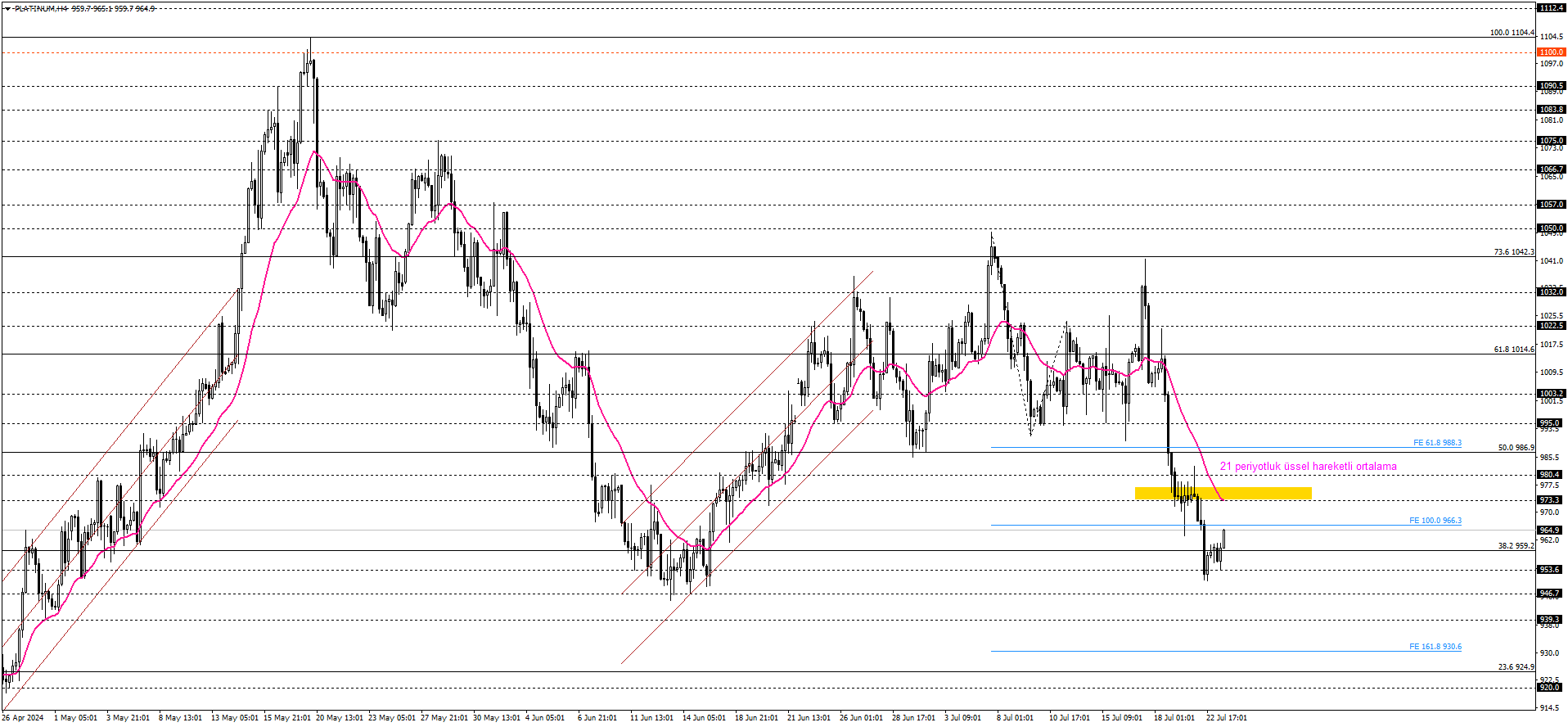Click the 973.3 price level tag

[x=1551, y=500]
